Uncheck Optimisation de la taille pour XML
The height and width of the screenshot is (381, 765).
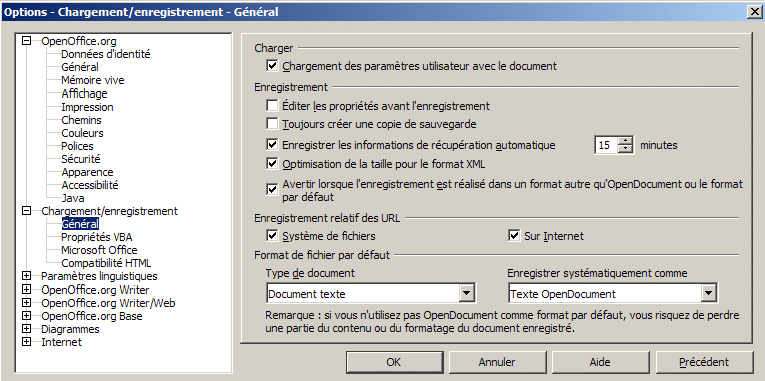pos(272,163)
